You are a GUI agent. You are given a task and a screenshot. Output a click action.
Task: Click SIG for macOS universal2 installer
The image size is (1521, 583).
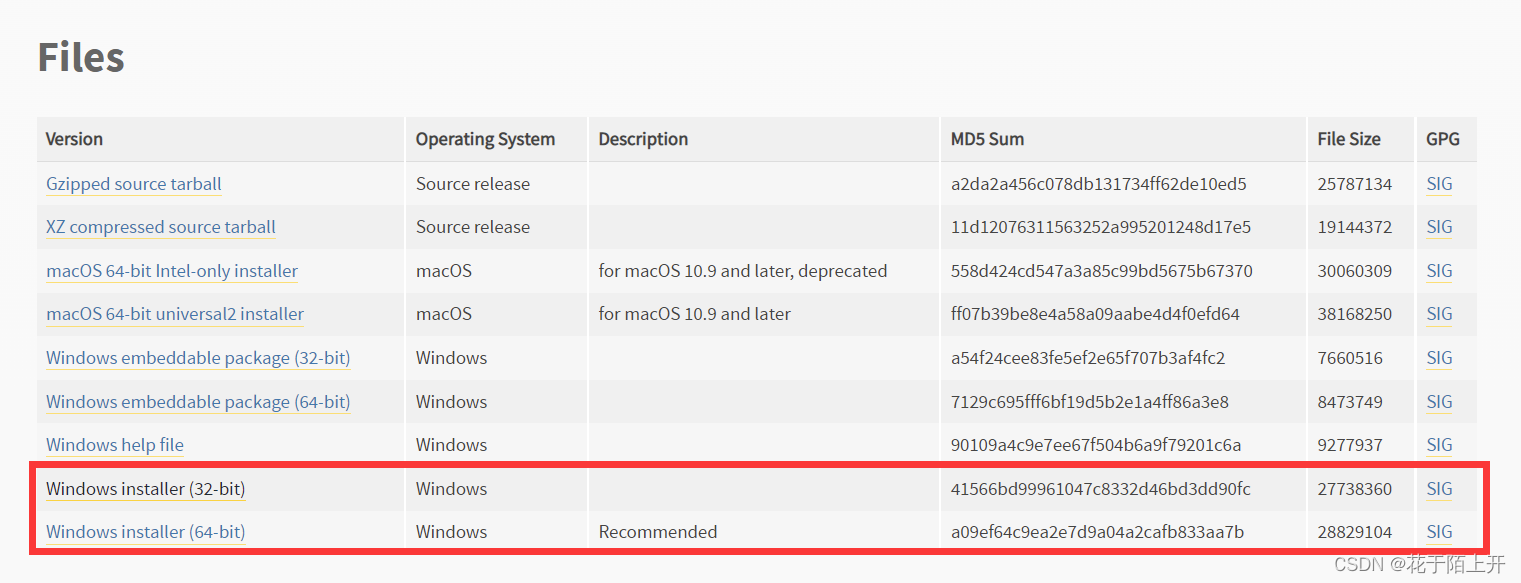tap(1439, 314)
